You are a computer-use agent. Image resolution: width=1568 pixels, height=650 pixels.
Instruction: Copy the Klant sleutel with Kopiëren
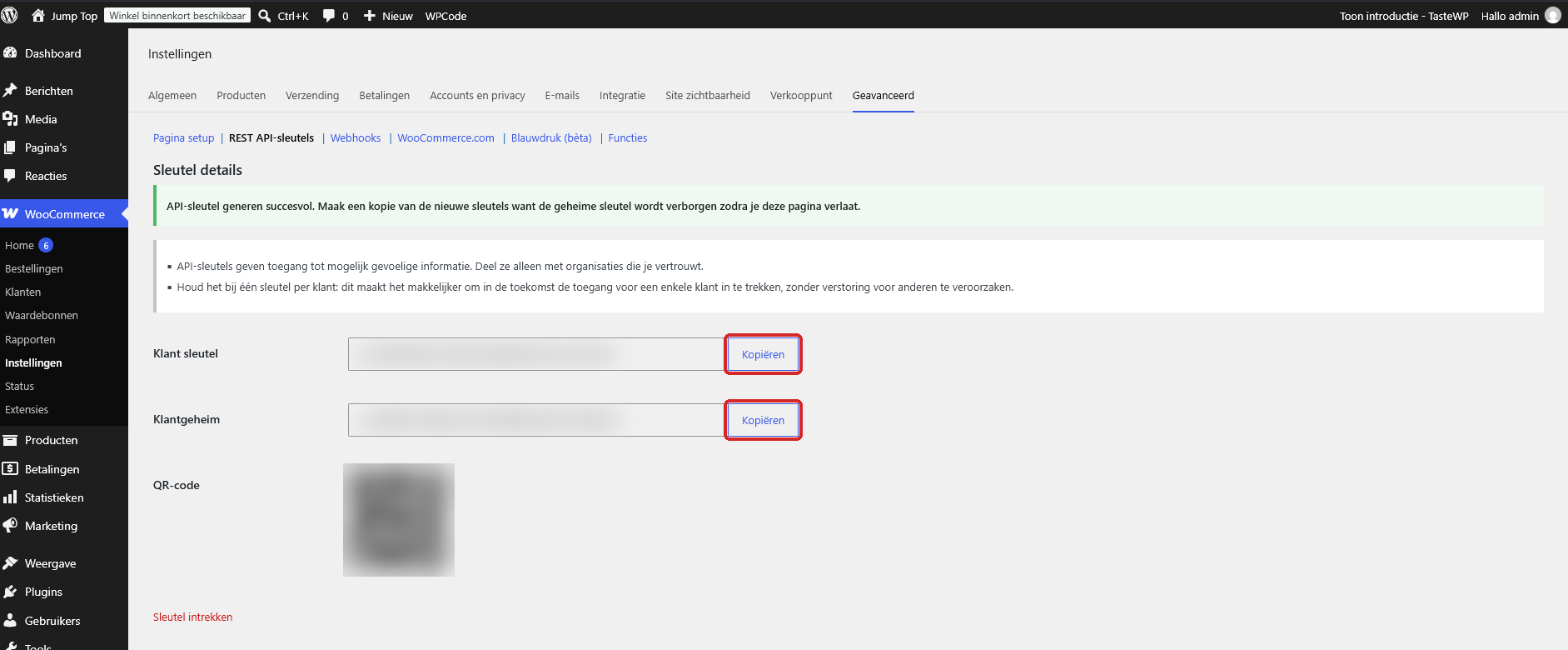(763, 354)
